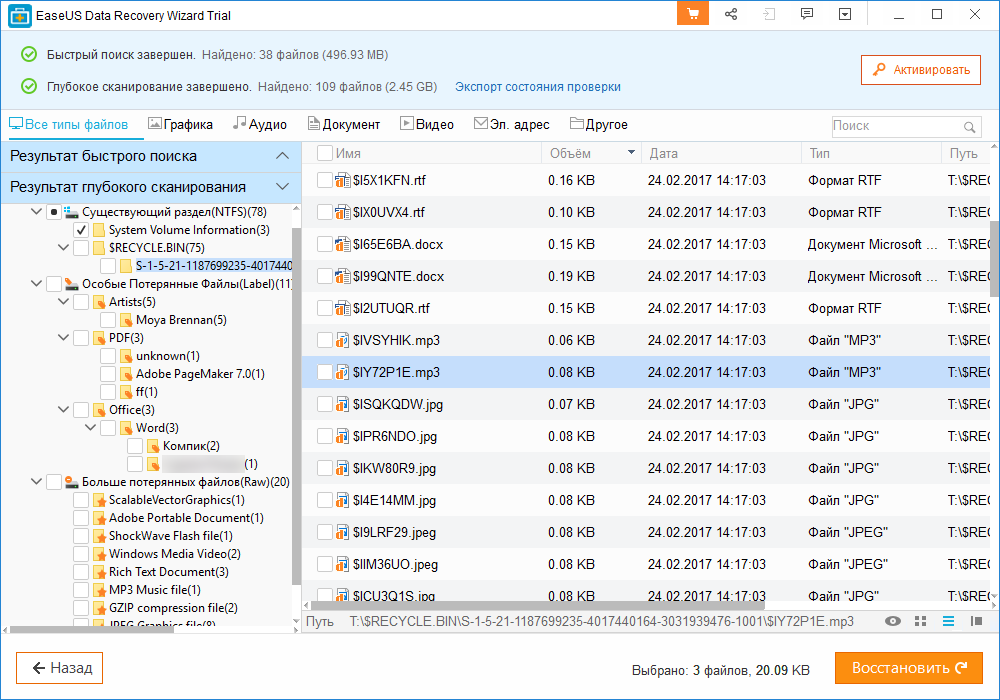
Task: Collapse the Существующий раздел(NTFS) tree node
Action: point(36,212)
